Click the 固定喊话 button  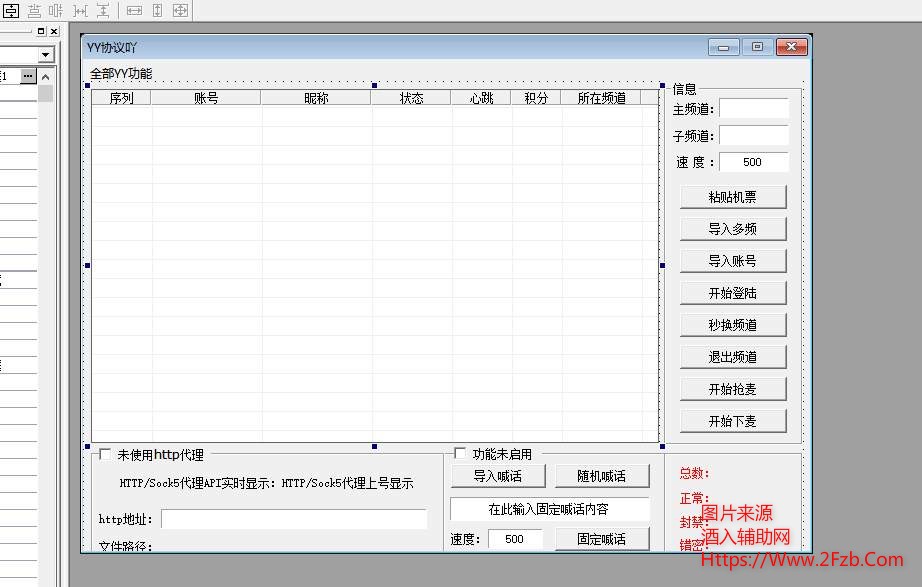pos(602,539)
